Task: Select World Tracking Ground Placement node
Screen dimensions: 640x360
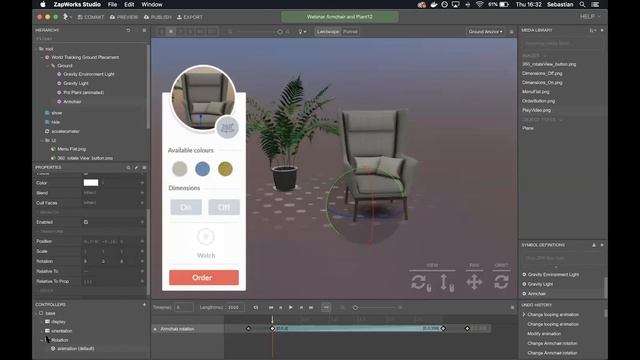Action: (85, 57)
